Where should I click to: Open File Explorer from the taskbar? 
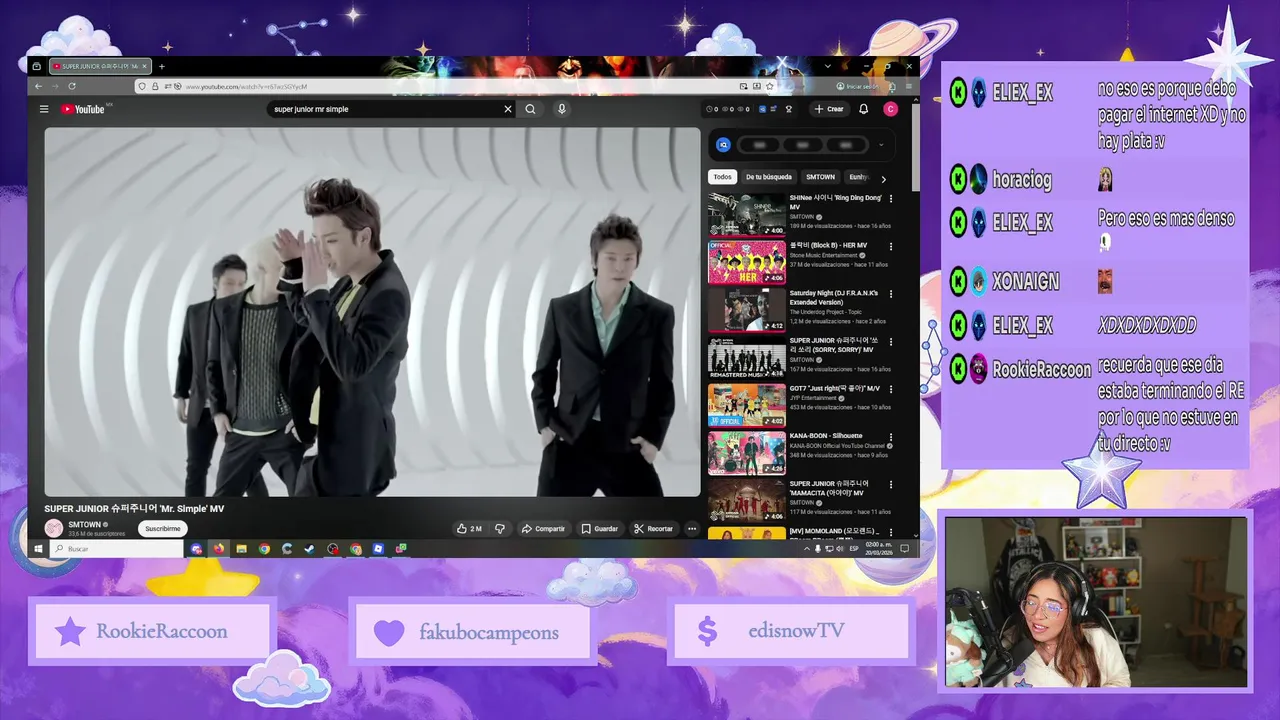click(x=241, y=549)
